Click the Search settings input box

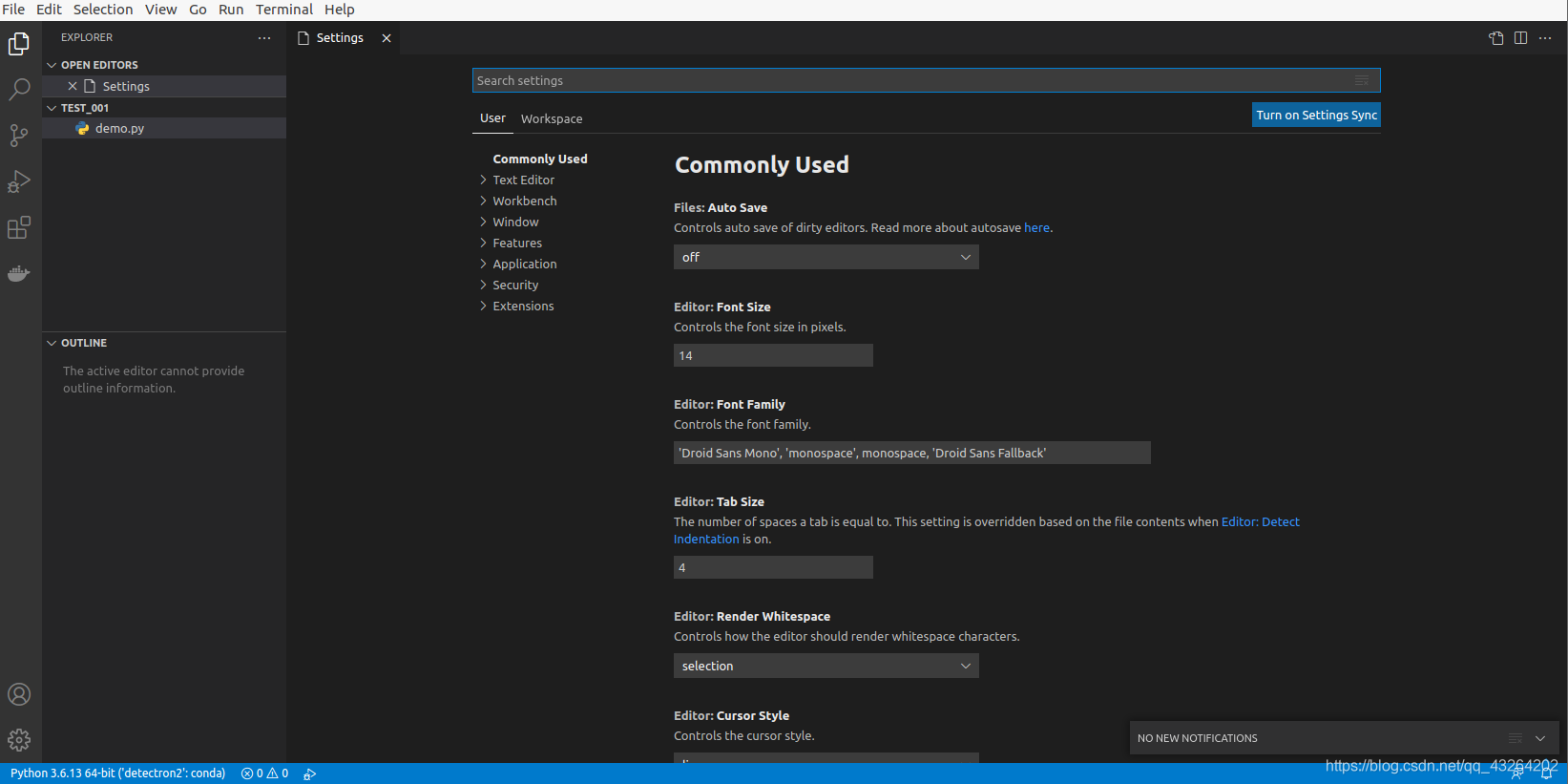[x=926, y=80]
